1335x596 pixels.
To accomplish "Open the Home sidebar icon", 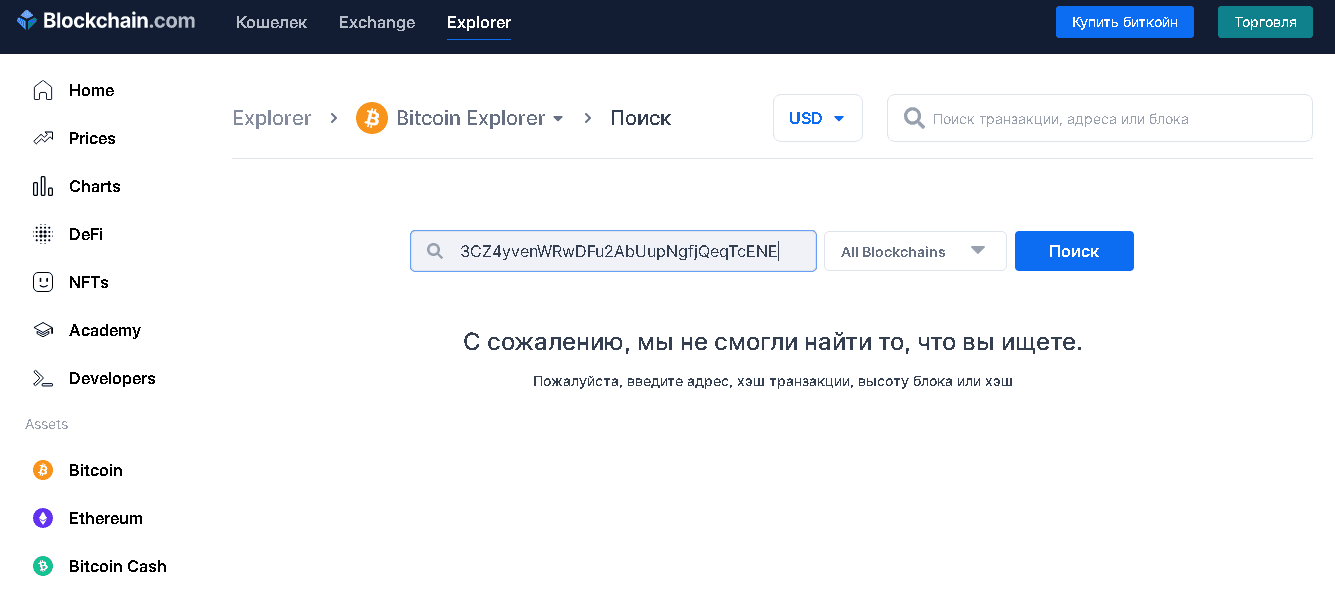I will click(43, 91).
